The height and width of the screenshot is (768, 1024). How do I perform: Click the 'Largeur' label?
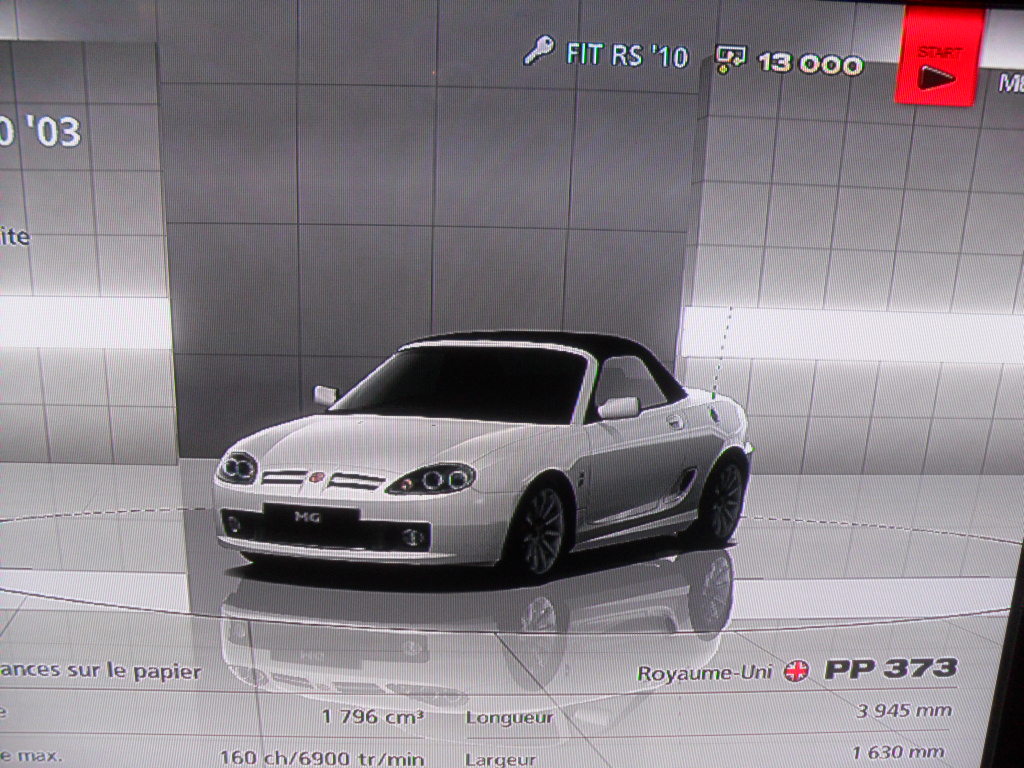click(500, 760)
